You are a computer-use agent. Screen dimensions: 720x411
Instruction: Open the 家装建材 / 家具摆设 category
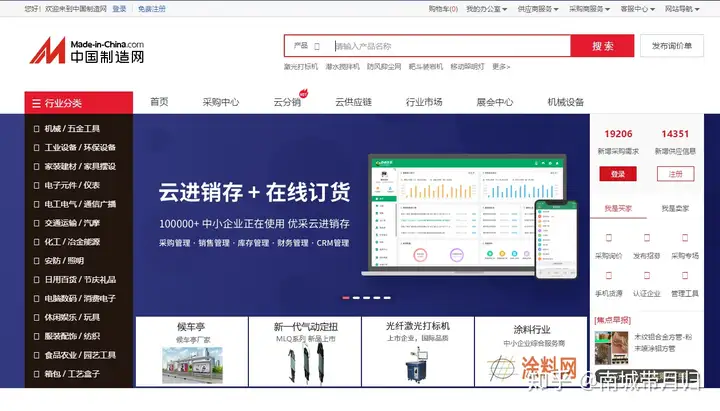[80, 167]
